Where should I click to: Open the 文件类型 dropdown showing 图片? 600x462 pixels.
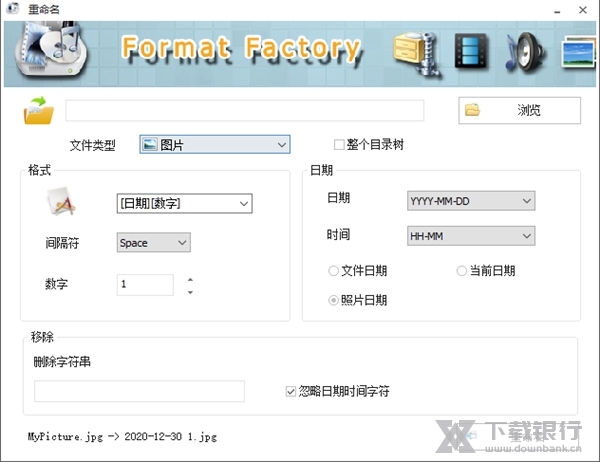[x=215, y=145]
